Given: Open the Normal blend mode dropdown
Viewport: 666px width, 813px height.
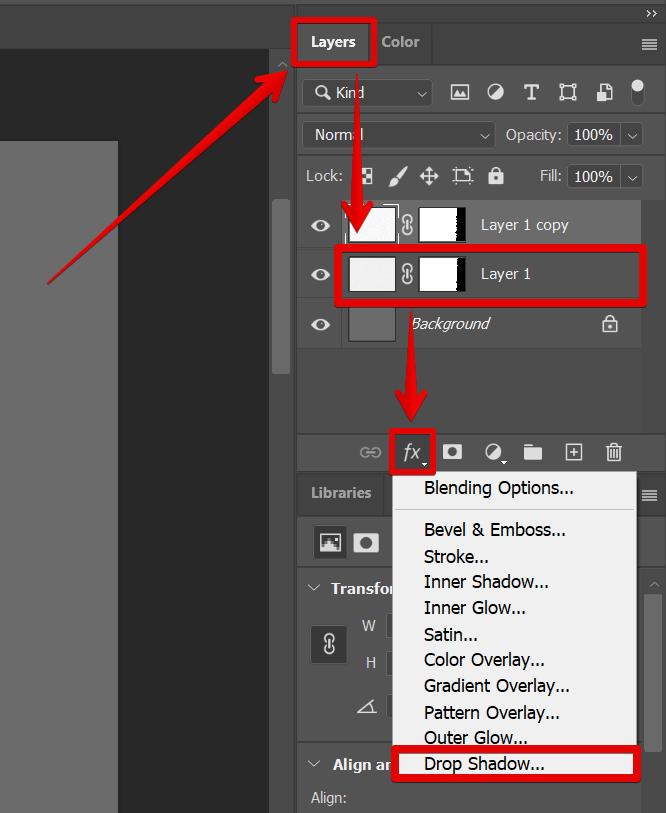Looking at the screenshot, I should coord(398,134).
